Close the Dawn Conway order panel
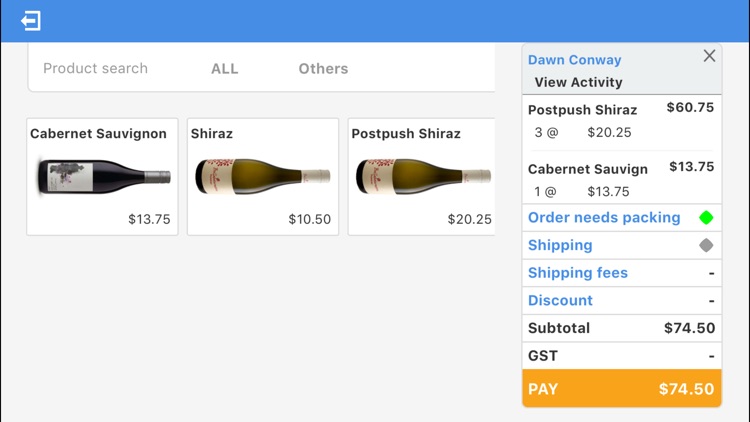This screenshot has width=750, height=422. [x=709, y=57]
